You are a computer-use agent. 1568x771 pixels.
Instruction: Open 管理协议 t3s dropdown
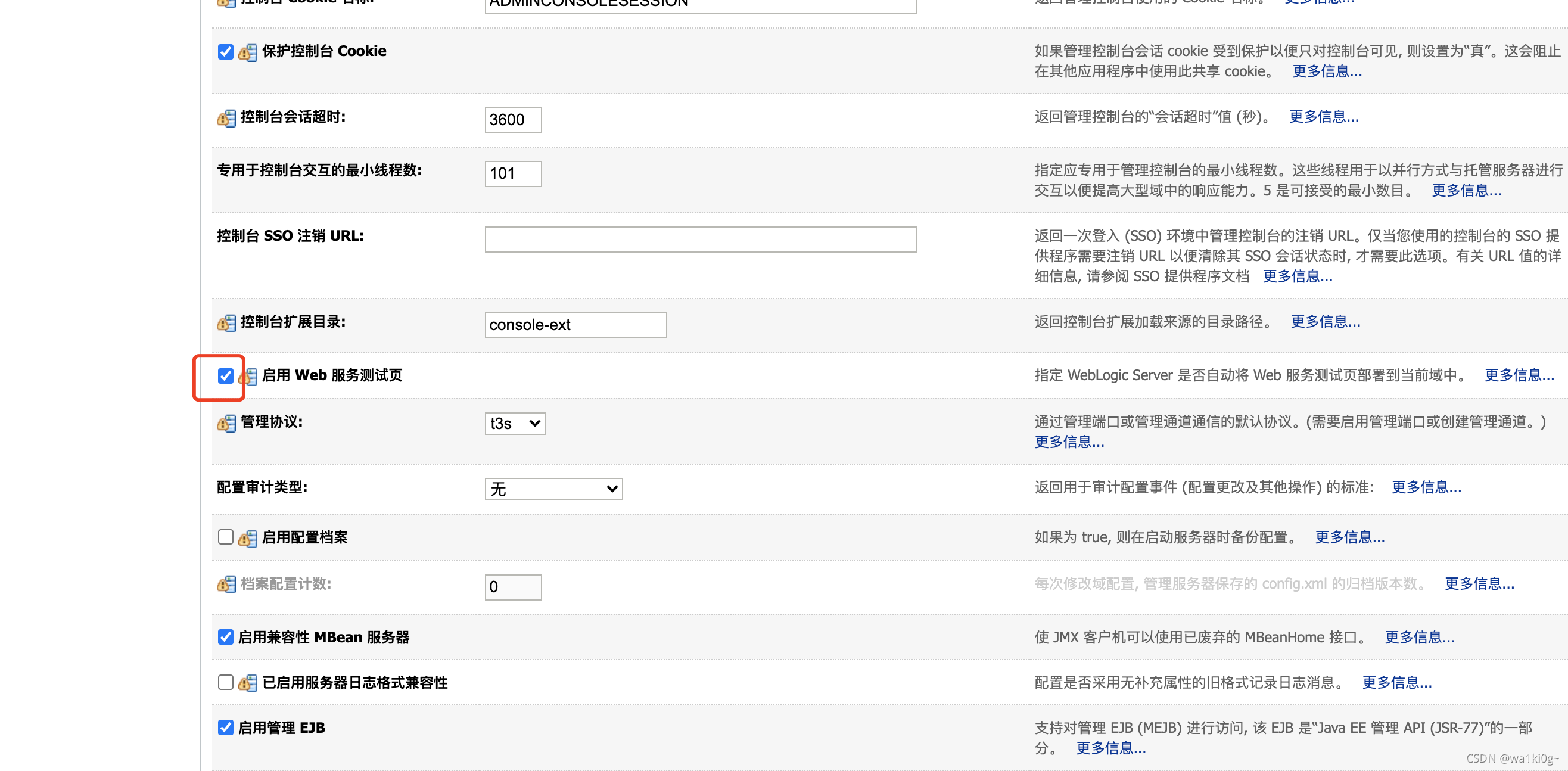pos(515,423)
